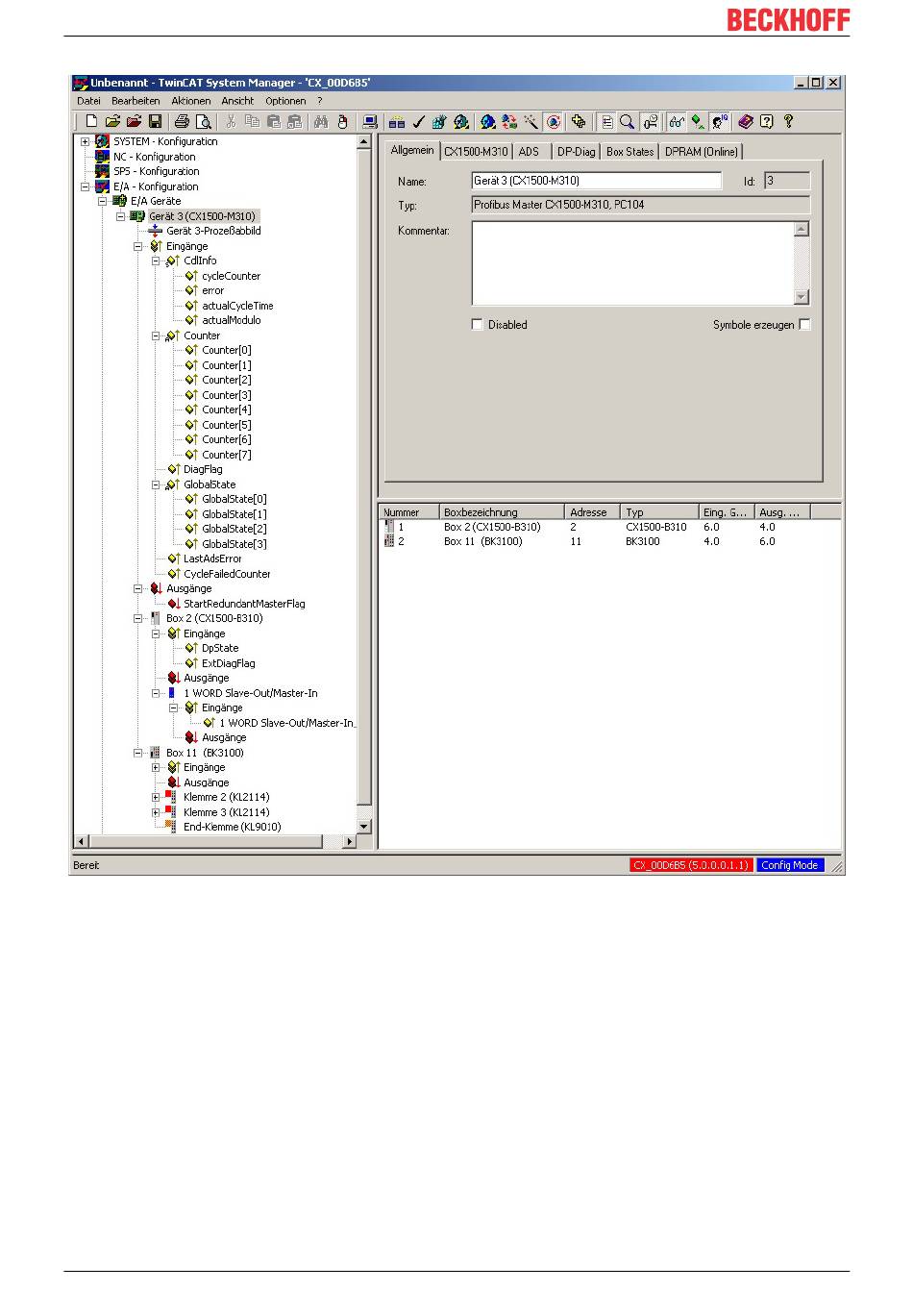Open the Optionen menu

[285, 101]
